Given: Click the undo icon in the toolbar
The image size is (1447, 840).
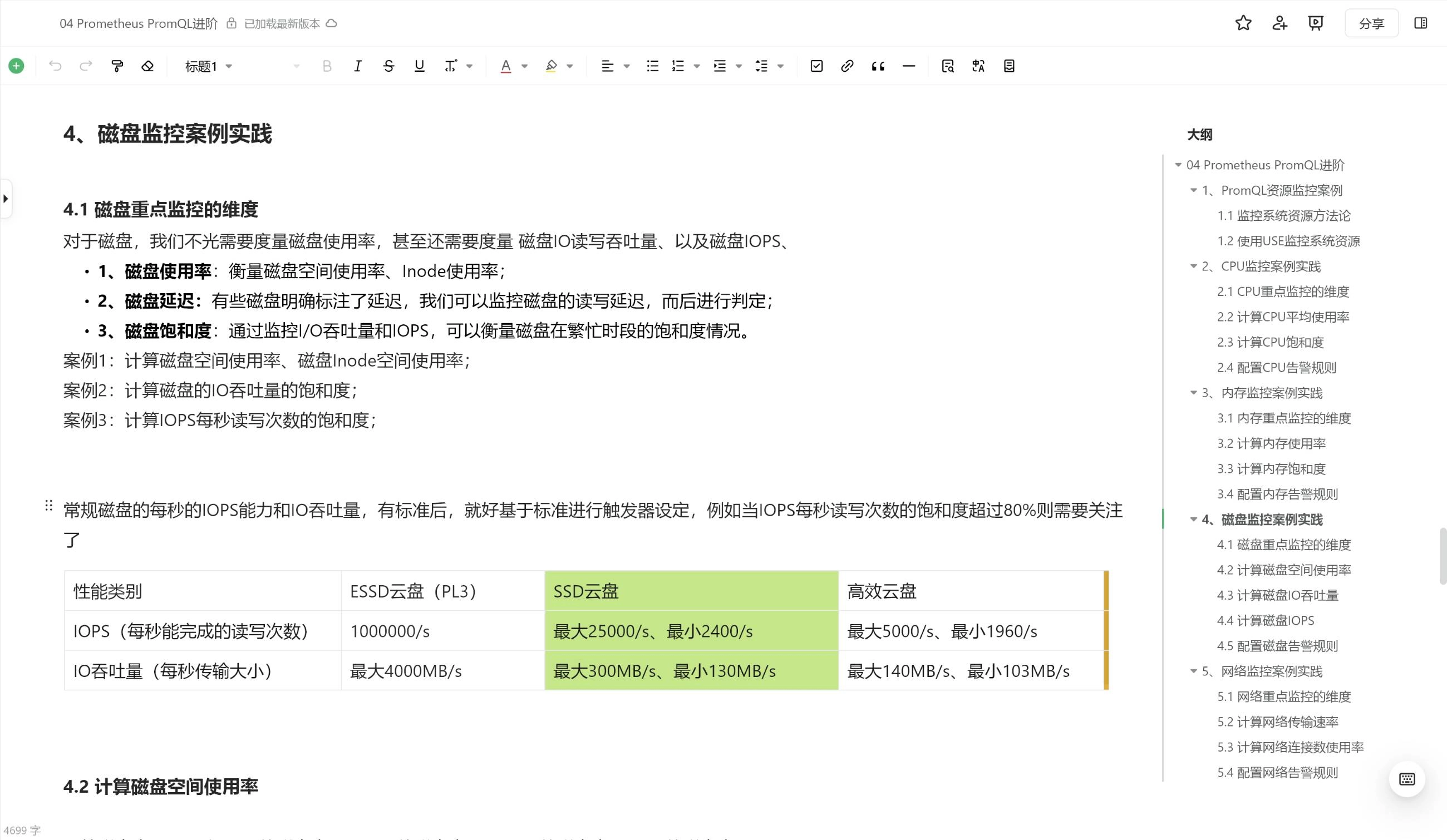Looking at the screenshot, I should pos(56,66).
